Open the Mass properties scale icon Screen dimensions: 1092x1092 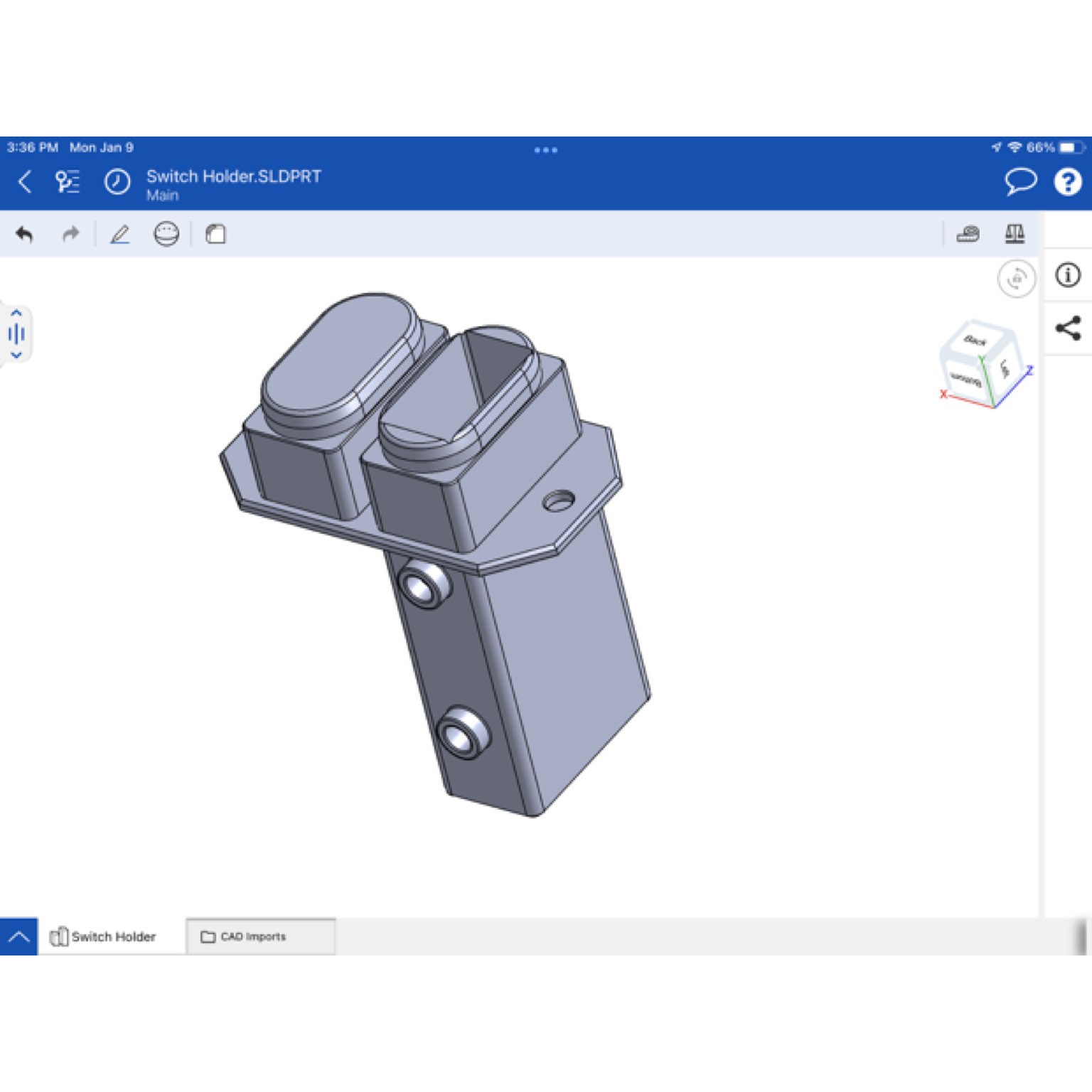(1015, 234)
